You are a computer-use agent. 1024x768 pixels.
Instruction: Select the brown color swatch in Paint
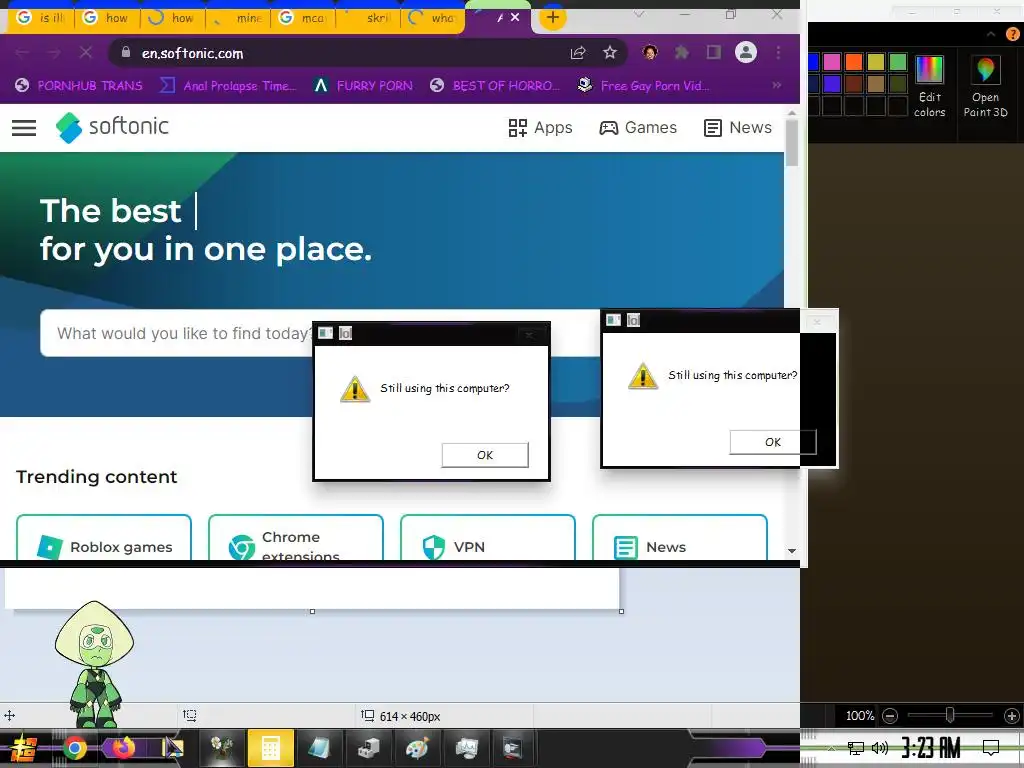click(x=854, y=84)
